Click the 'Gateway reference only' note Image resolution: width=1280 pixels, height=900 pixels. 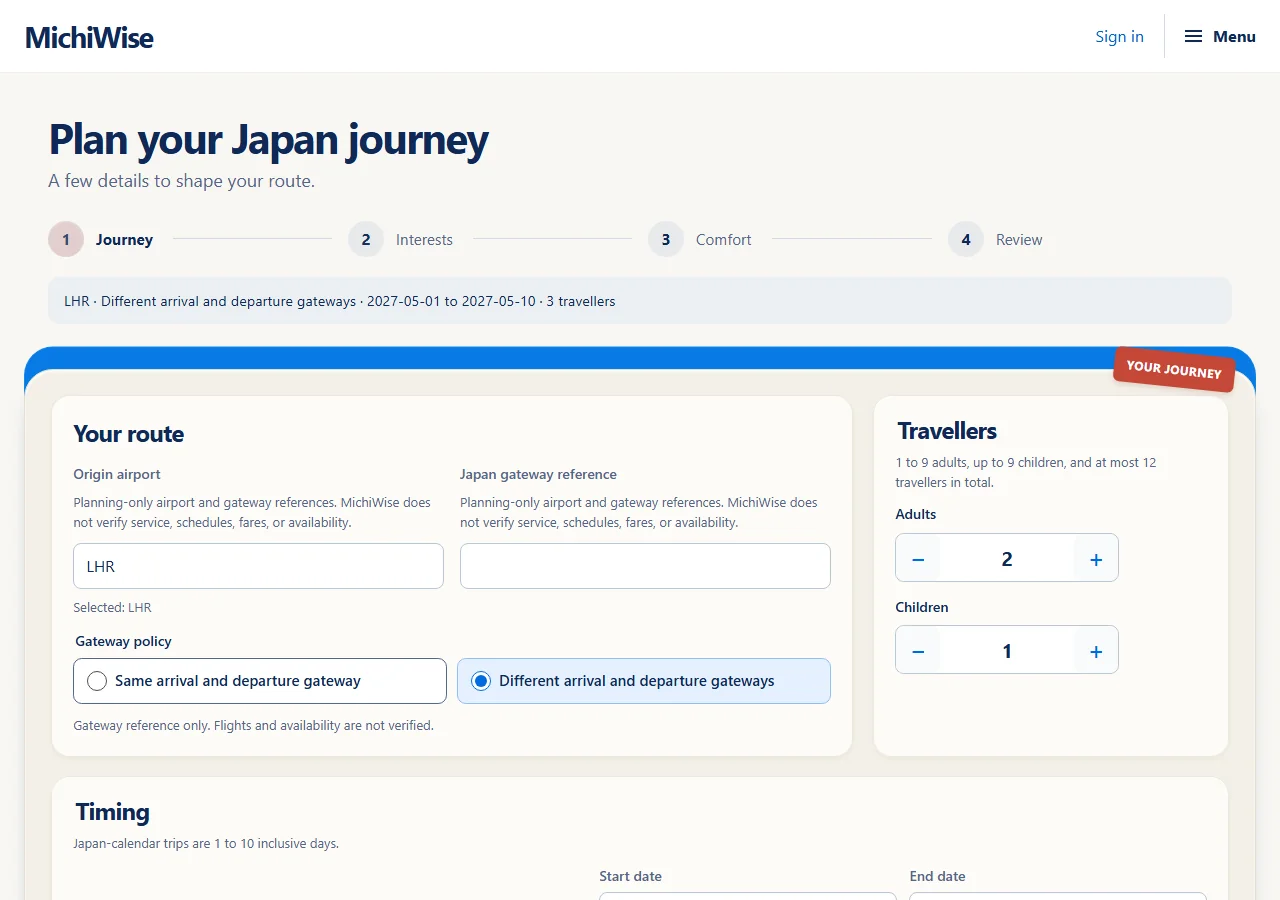[253, 725]
